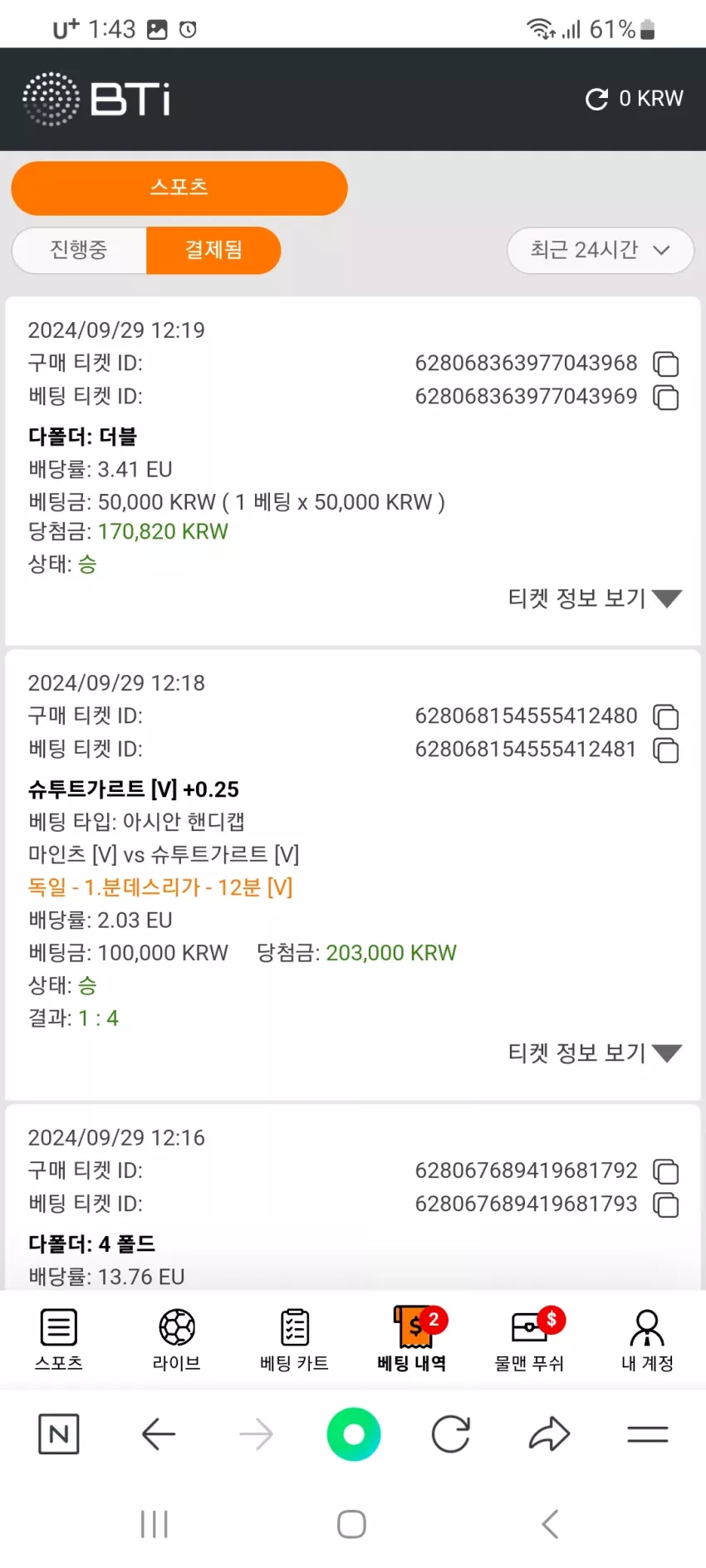Expand 티켓 정보 보기 for 슈투트가르트 ticket
The image size is (706, 1568).
pos(595,1053)
